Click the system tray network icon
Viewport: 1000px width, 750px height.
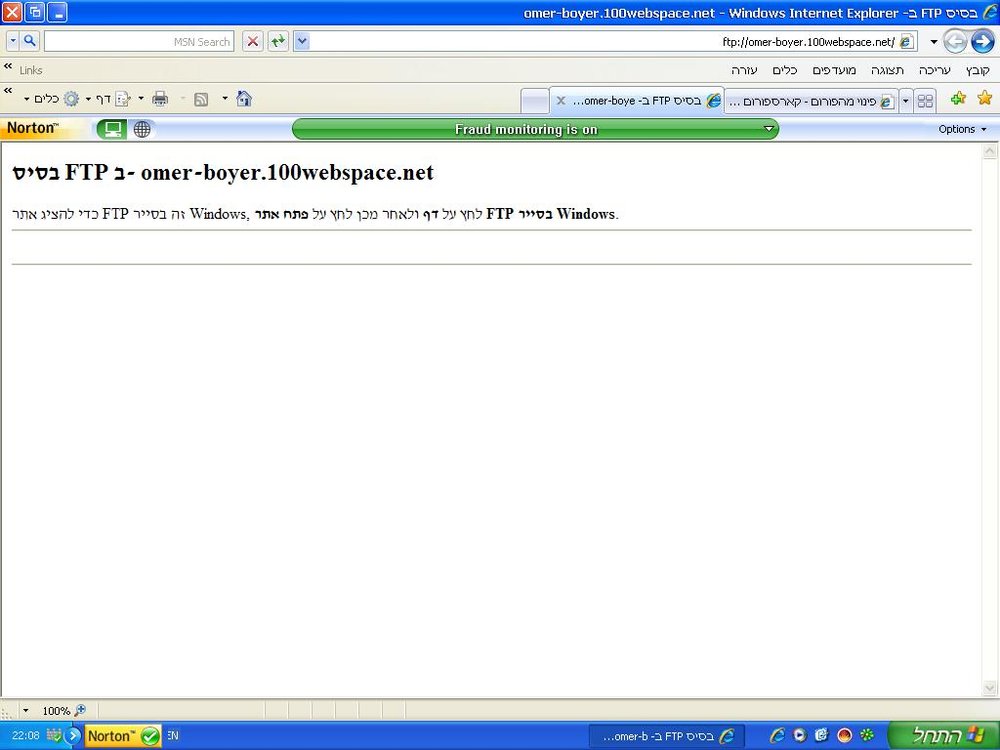pos(55,735)
